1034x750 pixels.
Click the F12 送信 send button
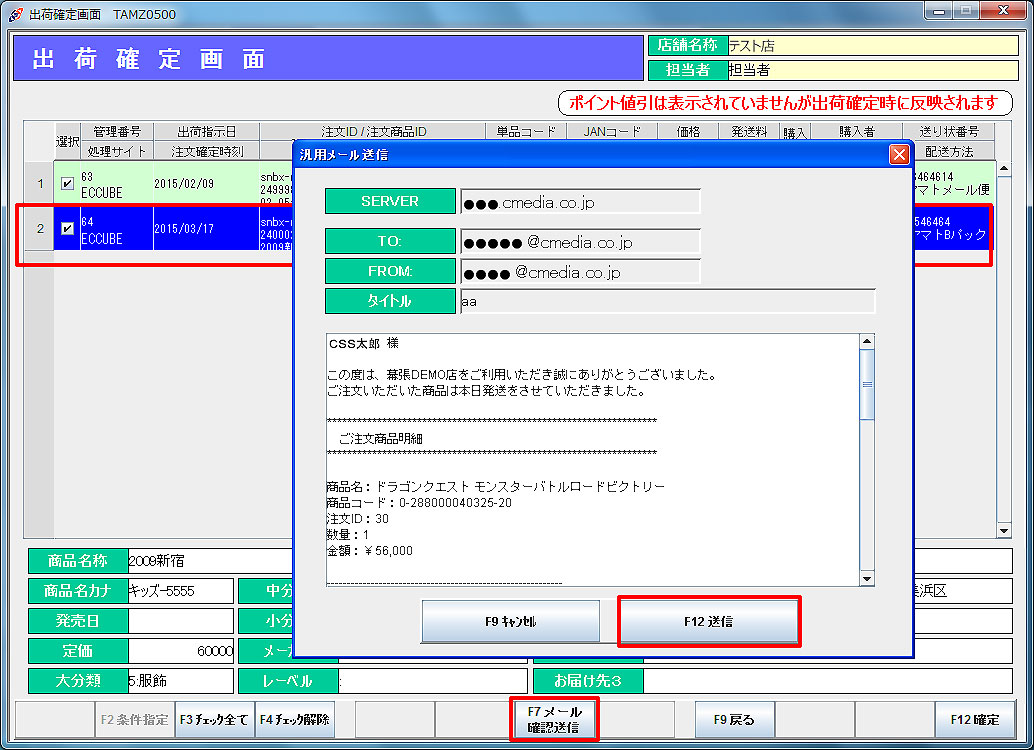tap(709, 621)
